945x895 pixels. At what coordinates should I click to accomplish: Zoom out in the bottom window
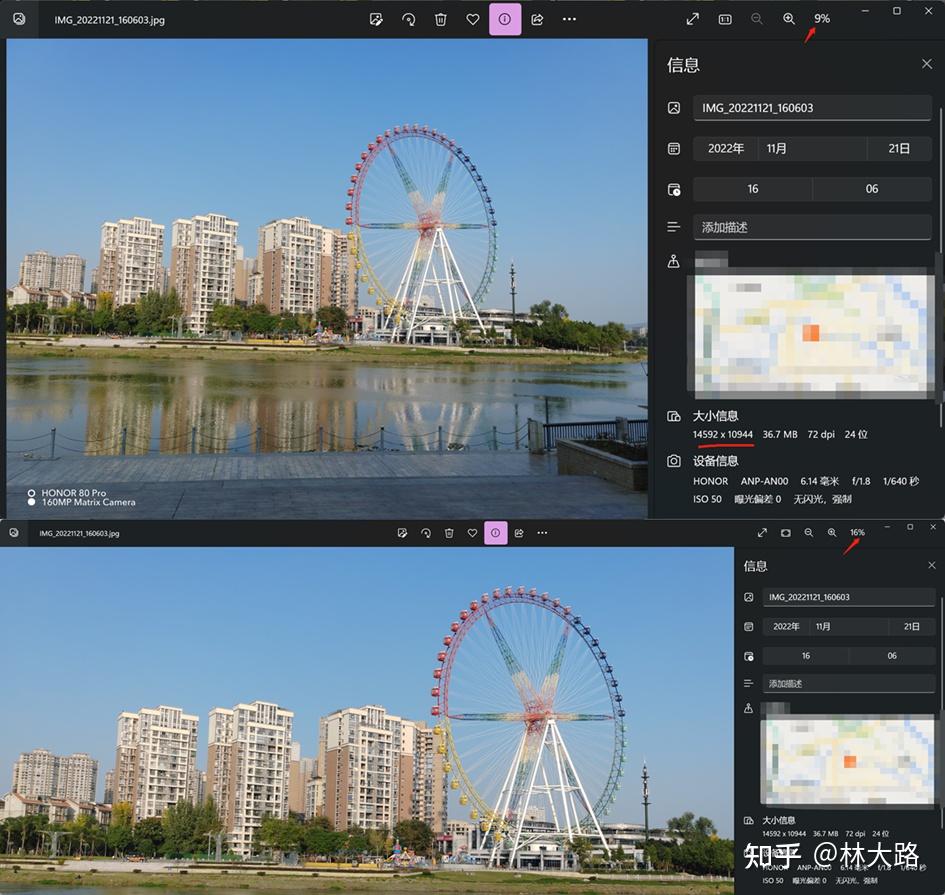809,533
